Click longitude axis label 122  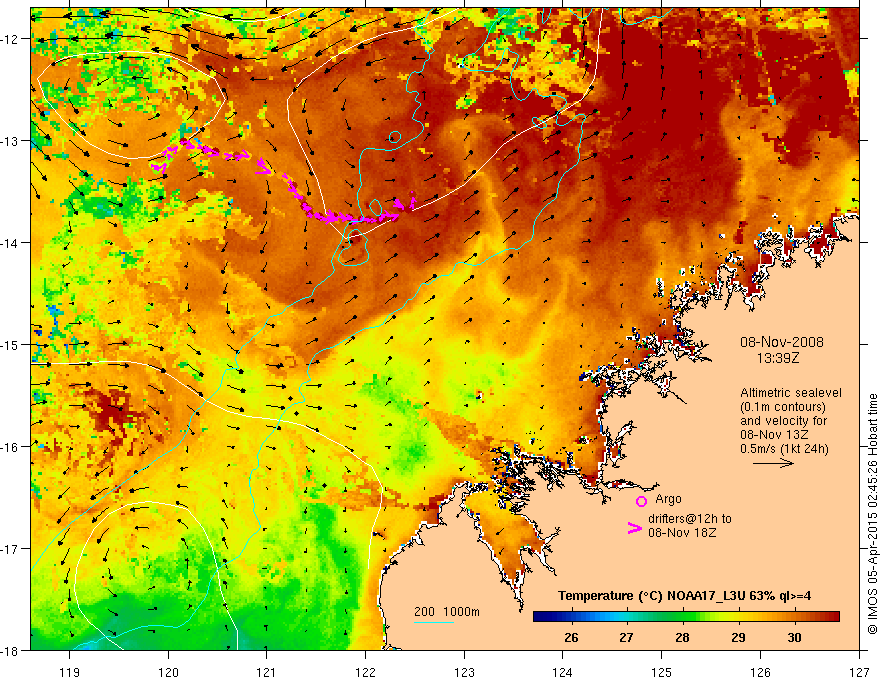pyautogui.click(x=365, y=672)
